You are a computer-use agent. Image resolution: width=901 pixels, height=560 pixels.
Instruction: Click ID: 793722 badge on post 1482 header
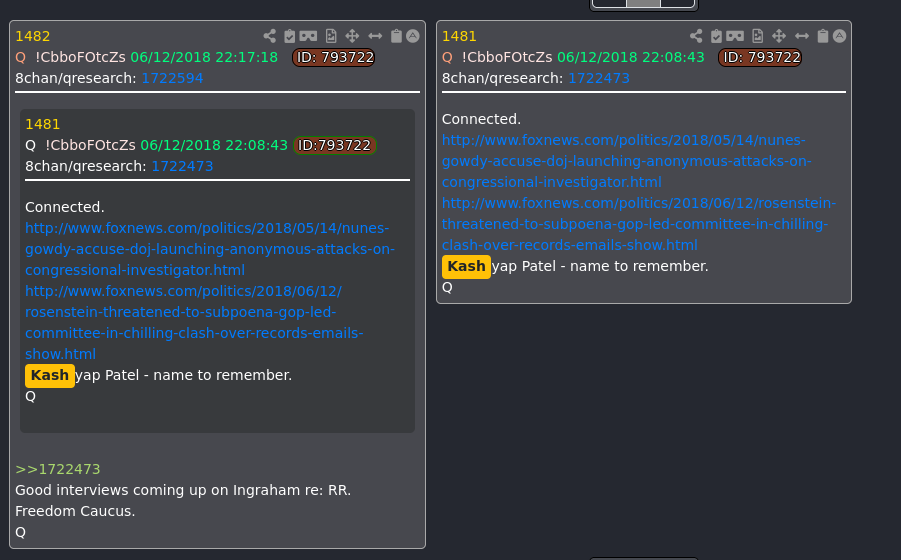tap(333, 57)
